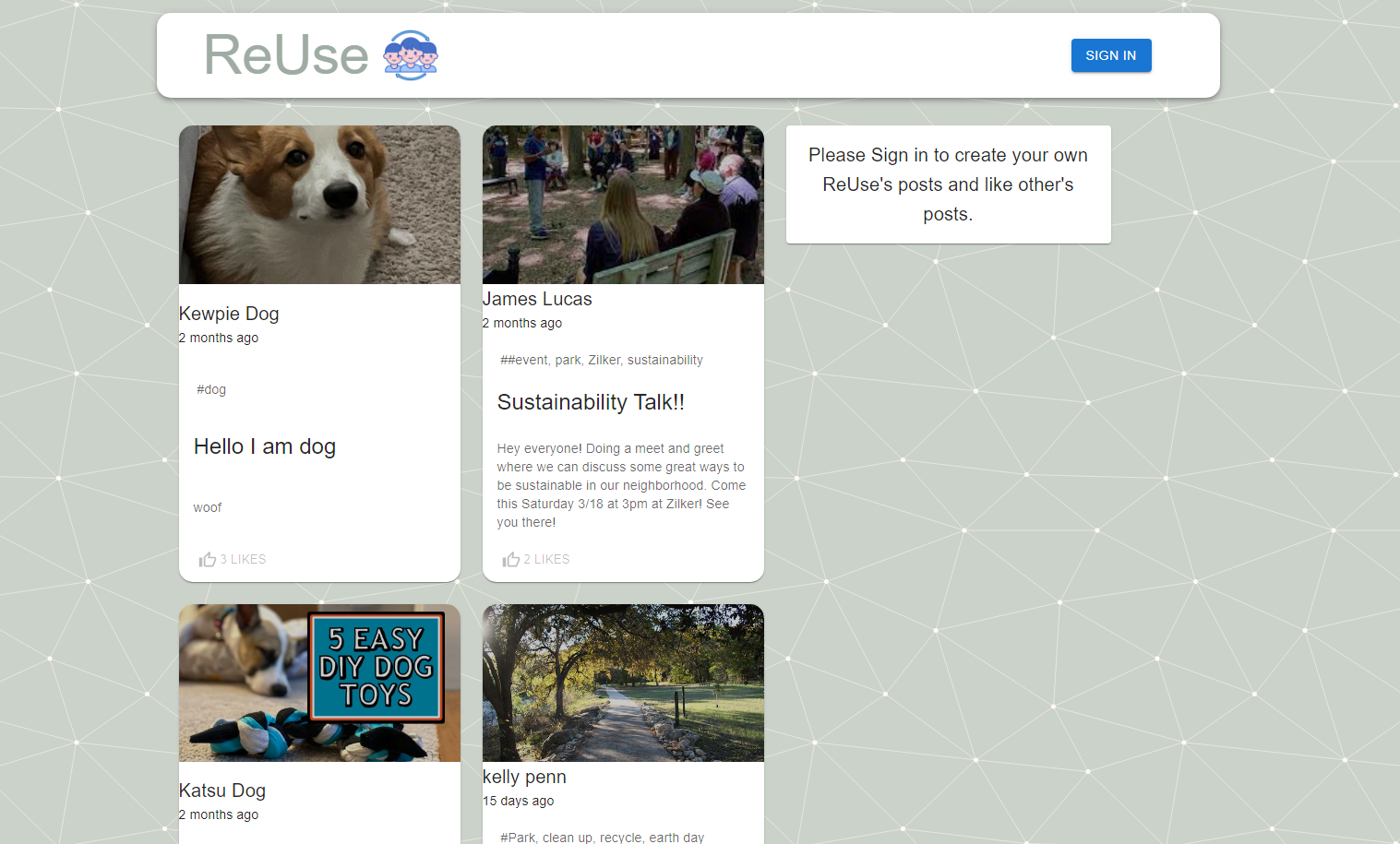
Task: Click the 3 LIKES counter on Kewpie Dog's post
Action: pyautogui.click(x=243, y=559)
